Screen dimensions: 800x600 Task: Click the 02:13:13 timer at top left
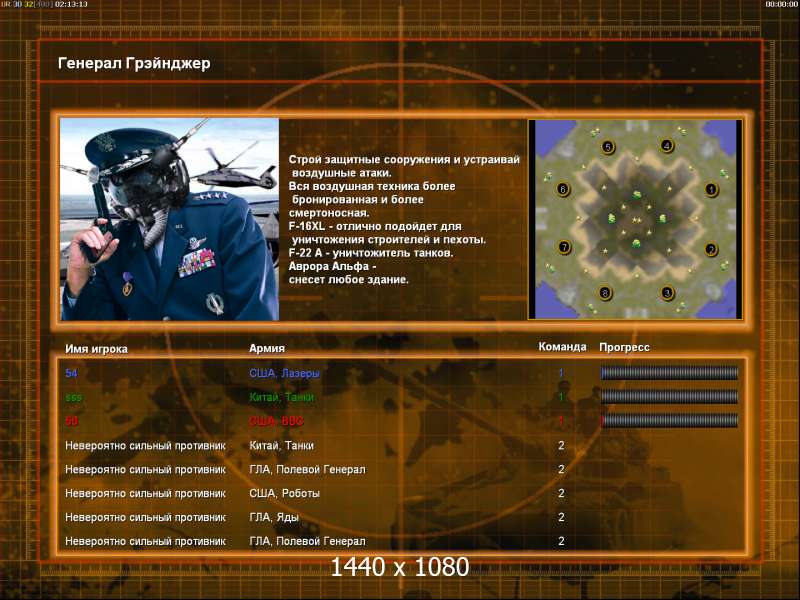click(x=71, y=4)
